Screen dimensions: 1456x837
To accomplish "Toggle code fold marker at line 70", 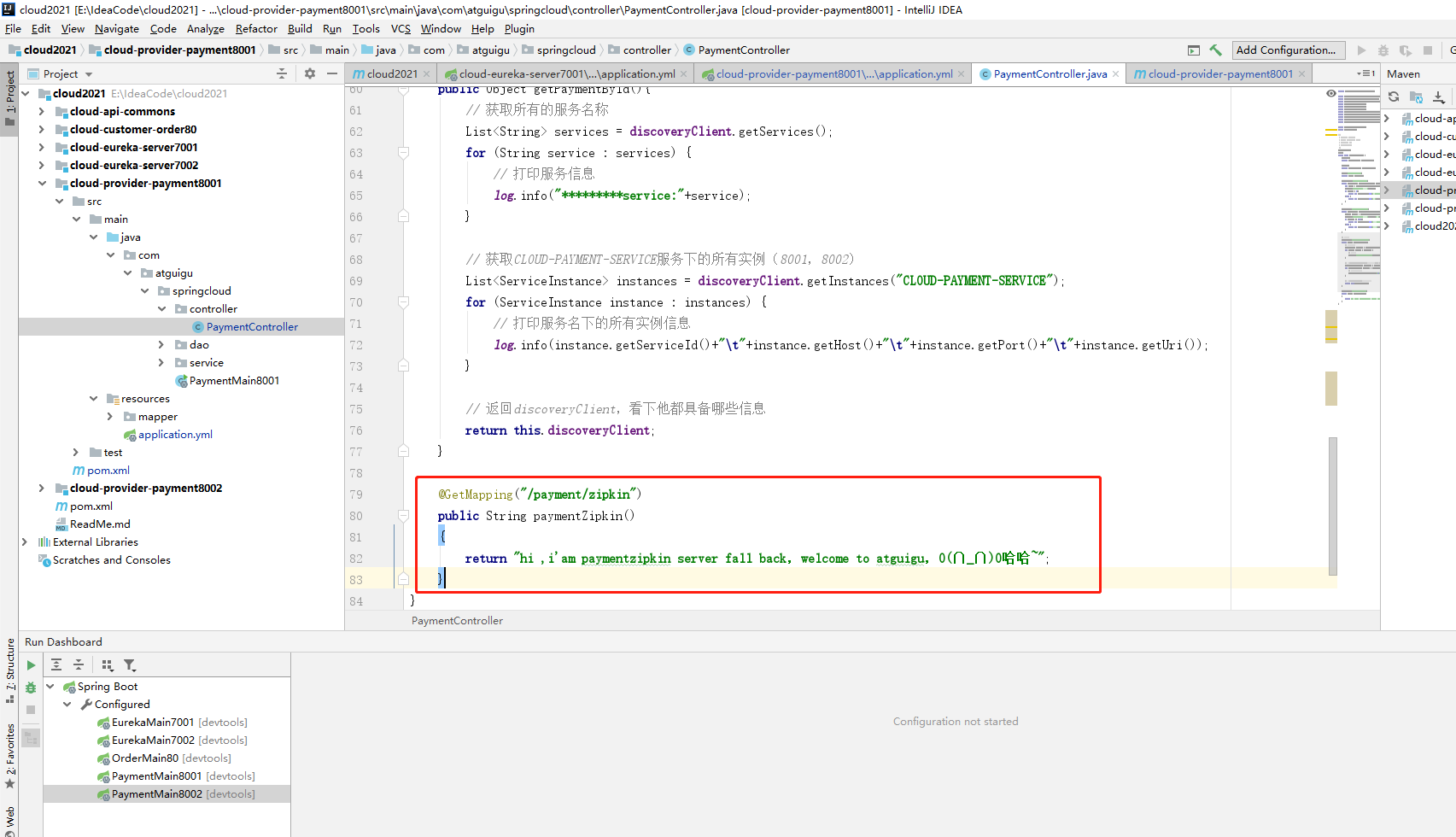I will (403, 302).
